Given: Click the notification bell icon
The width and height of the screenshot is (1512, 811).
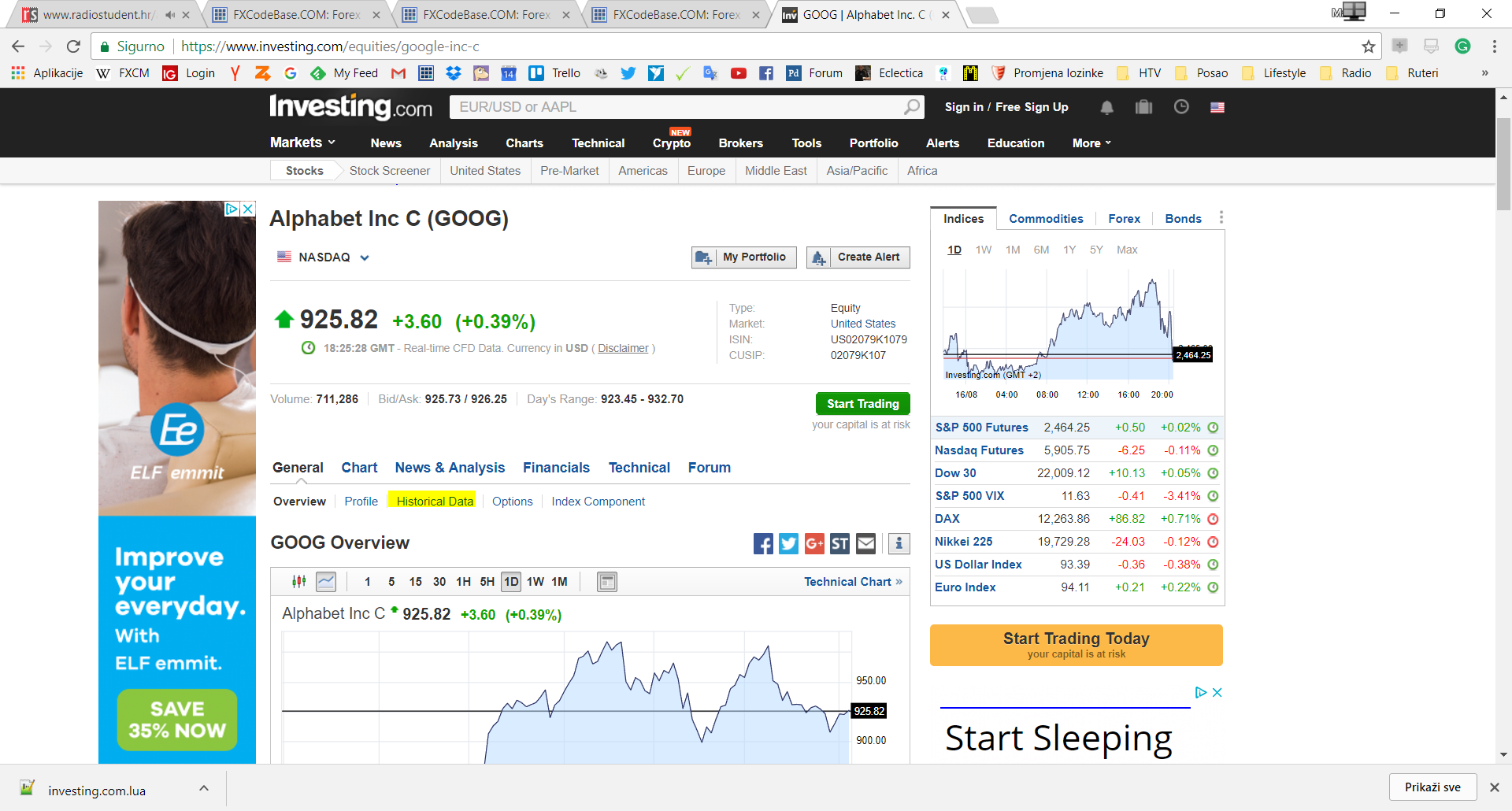Looking at the screenshot, I should point(1106,107).
